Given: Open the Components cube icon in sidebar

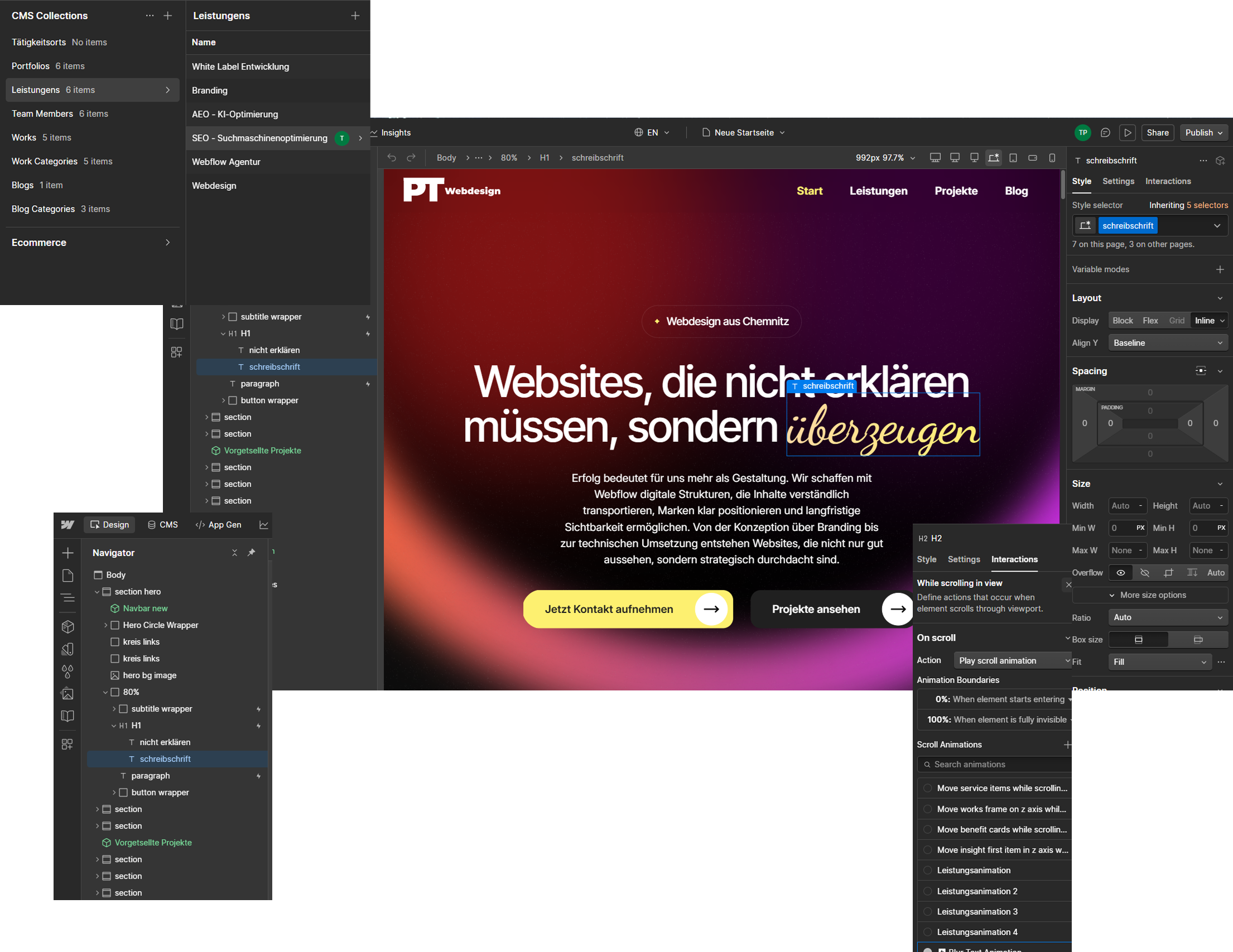Looking at the screenshot, I should click(68, 626).
